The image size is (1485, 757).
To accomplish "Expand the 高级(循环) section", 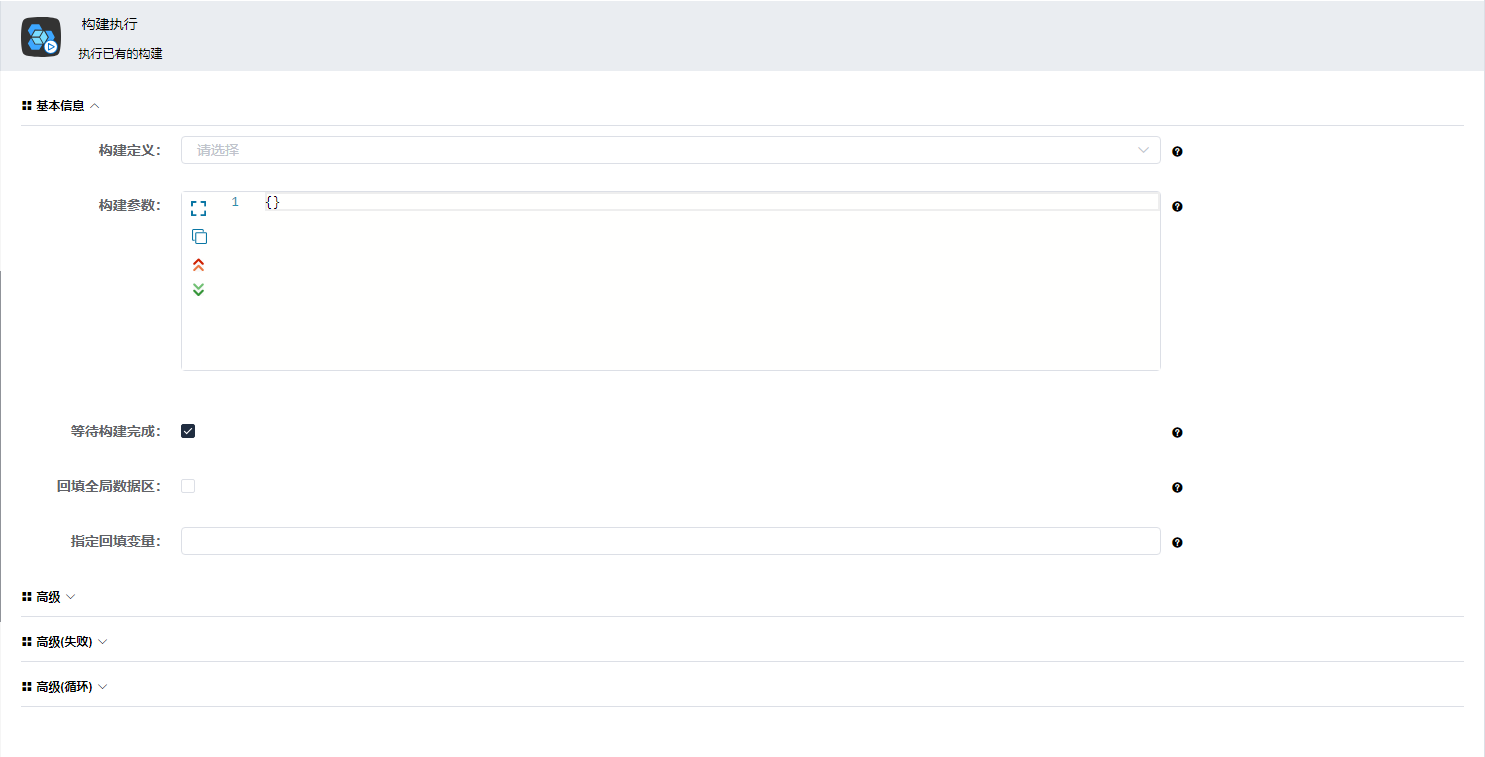I will [x=65, y=687].
